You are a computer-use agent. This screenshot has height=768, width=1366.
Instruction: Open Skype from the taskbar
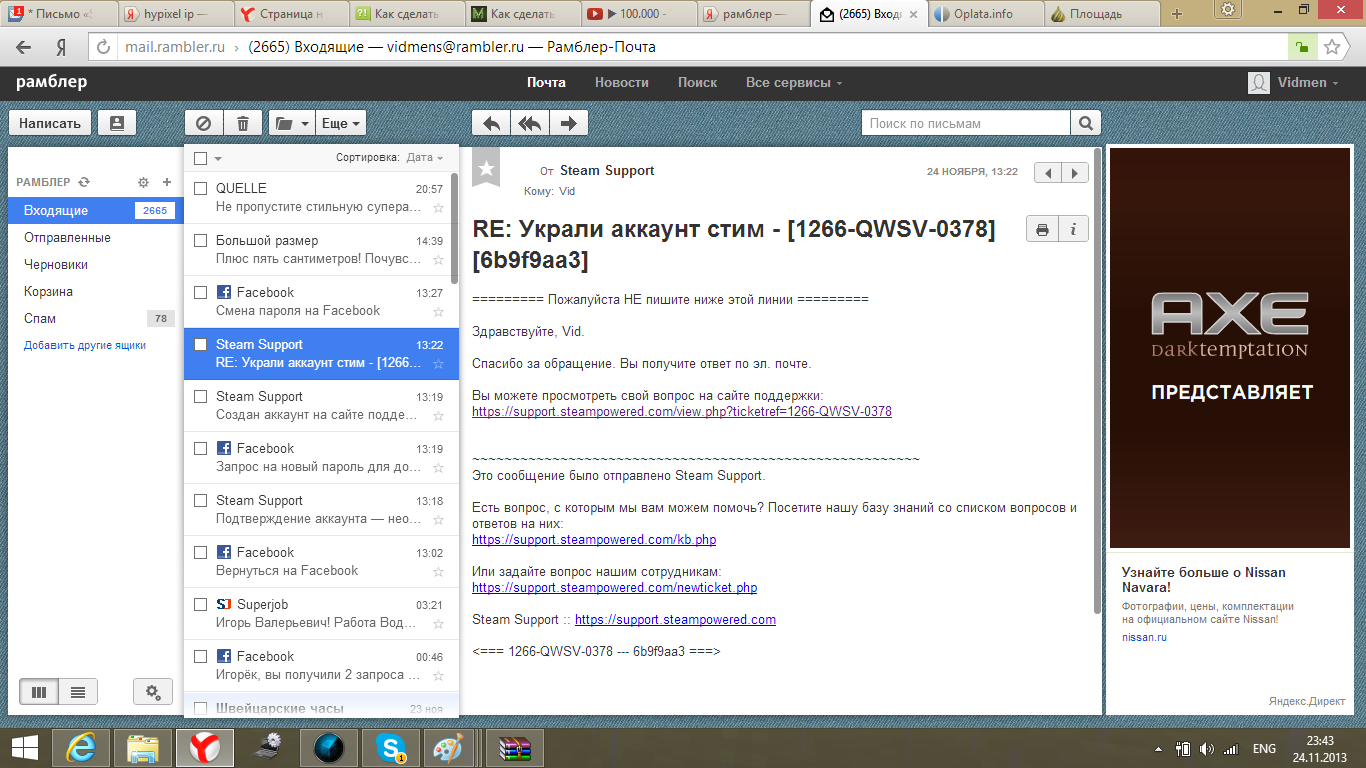[x=391, y=747]
